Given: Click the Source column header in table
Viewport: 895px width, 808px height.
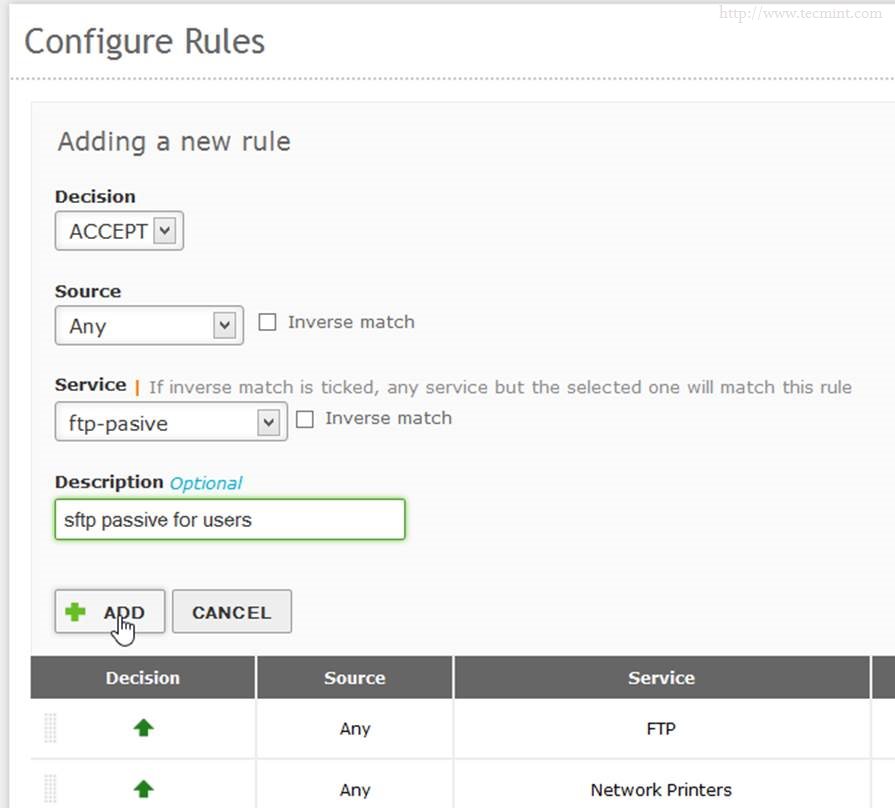Looking at the screenshot, I should click(355, 678).
